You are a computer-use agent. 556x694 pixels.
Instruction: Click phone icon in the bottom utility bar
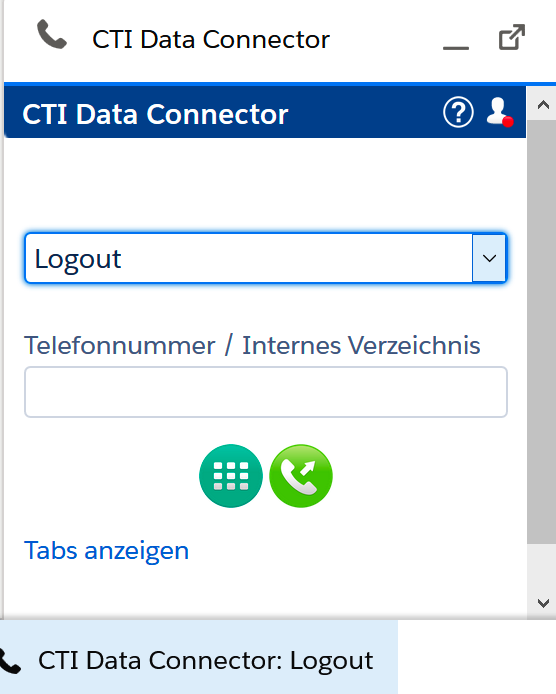(10, 661)
